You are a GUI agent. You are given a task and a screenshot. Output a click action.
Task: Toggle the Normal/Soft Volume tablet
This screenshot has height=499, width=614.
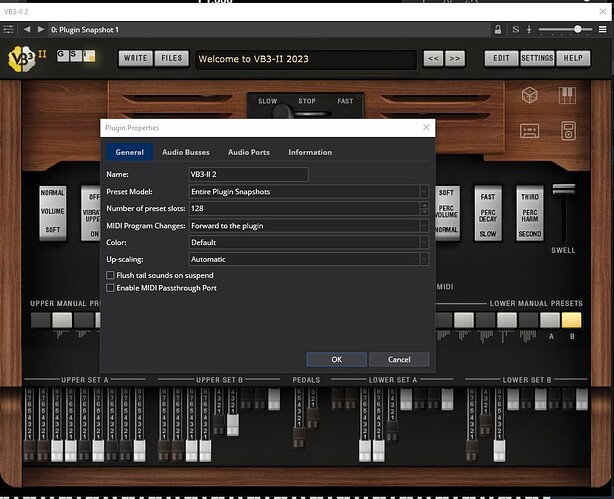pyautogui.click(x=53, y=213)
